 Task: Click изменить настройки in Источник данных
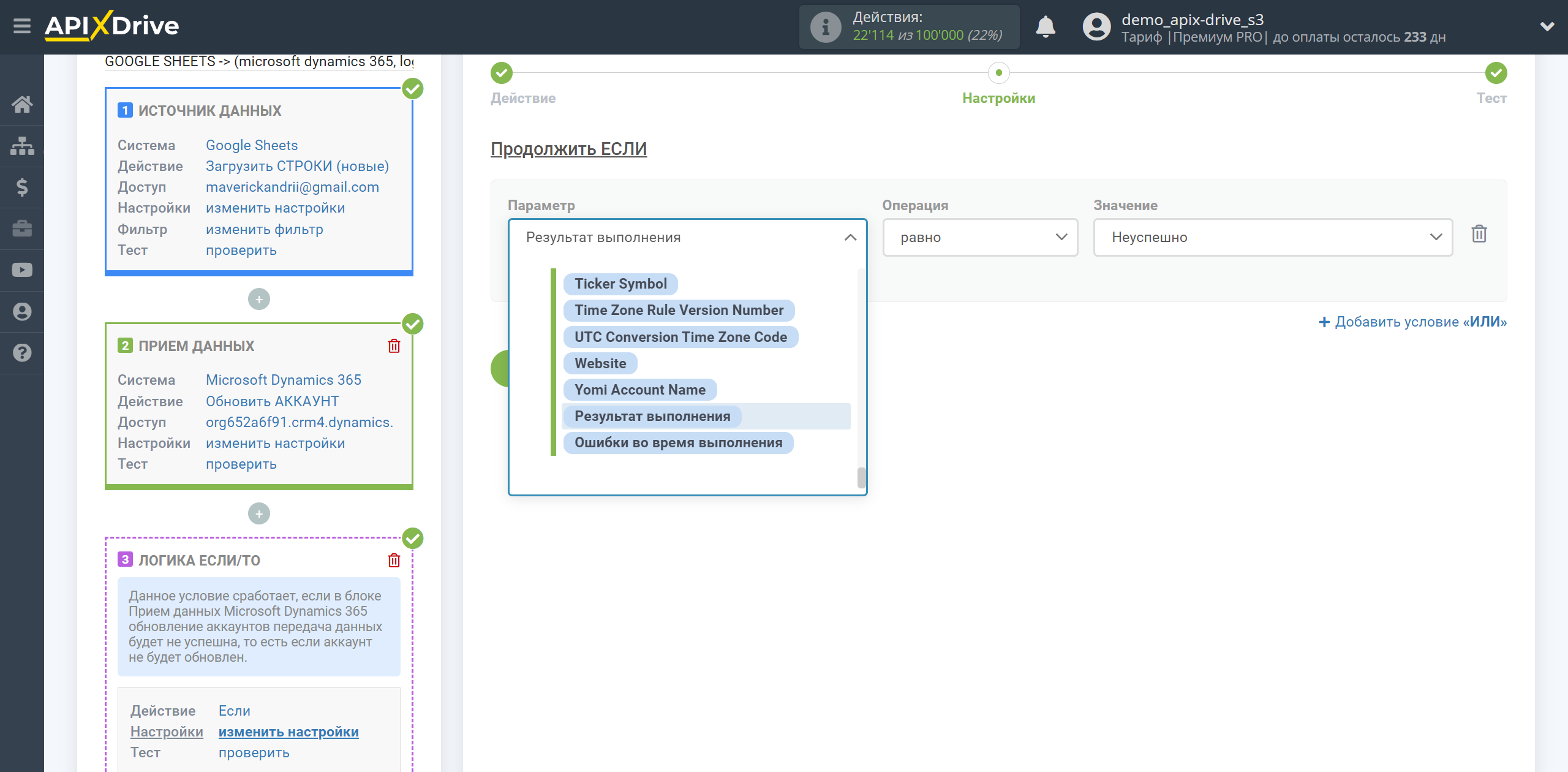click(x=275, y=208)
